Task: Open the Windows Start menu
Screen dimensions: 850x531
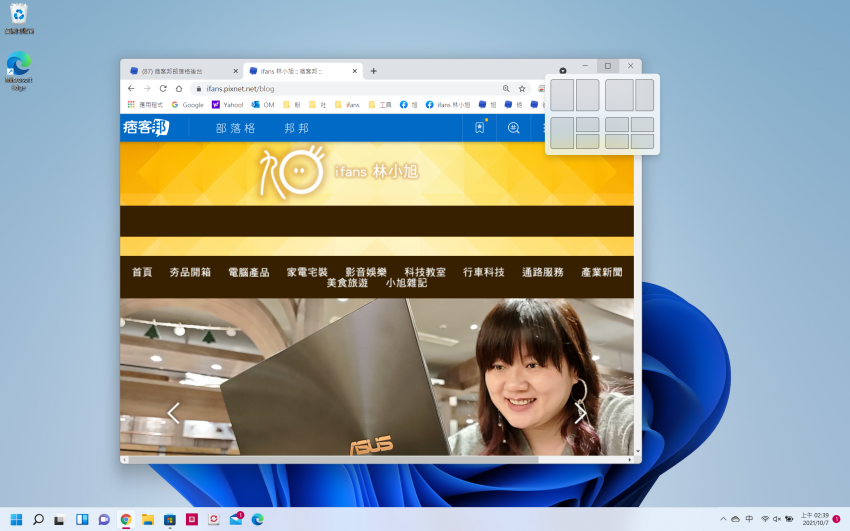Action: (x=16, y=520)
